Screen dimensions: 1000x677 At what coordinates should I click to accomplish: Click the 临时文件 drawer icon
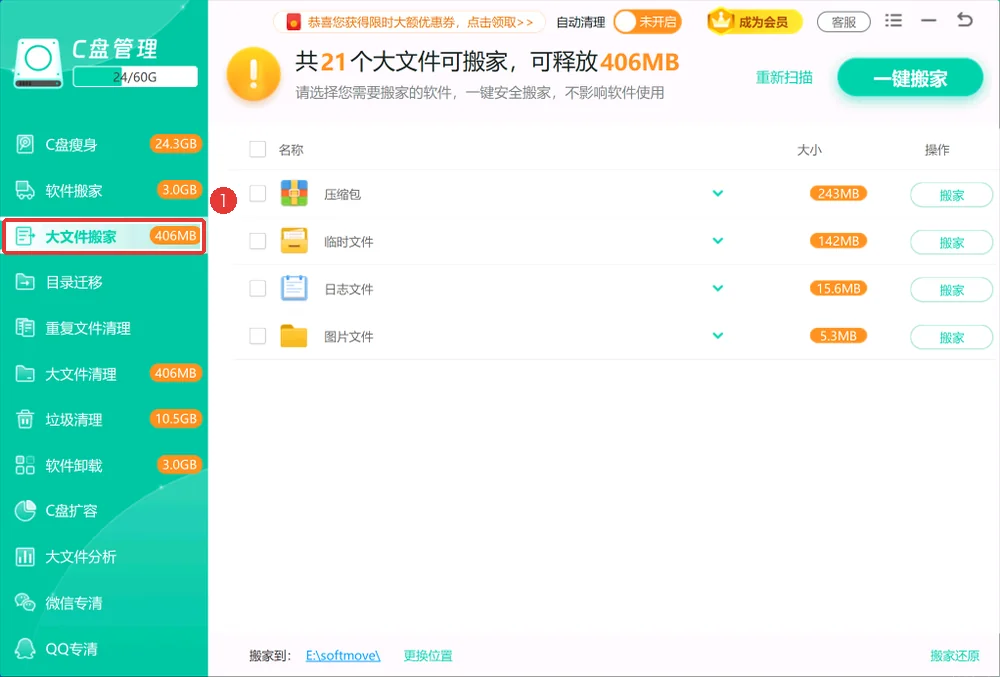coord(294,241)
